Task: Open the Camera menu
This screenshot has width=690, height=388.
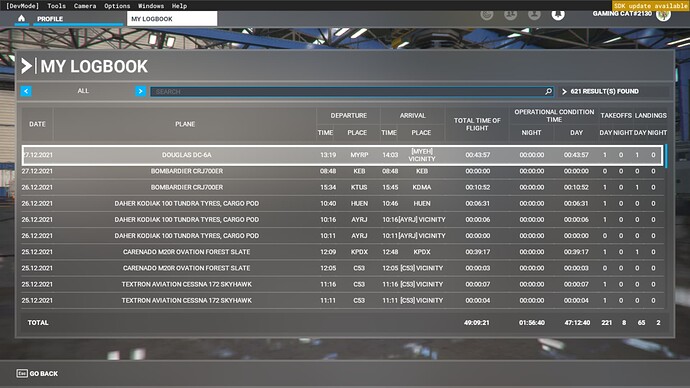Action: click(85, 6)
